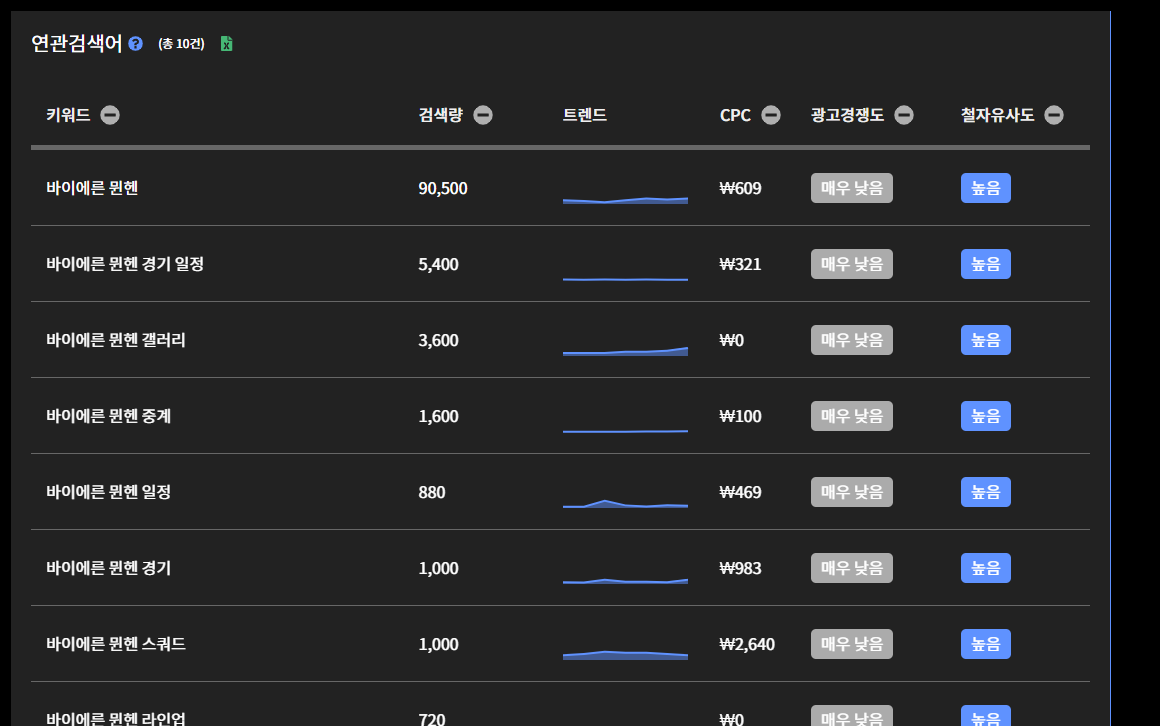Click the trend sparkline for 바이에른 뮌헨 일정
Viewport: 1160px width, 726px height.
pyautogui.click(x=625, y=503)
